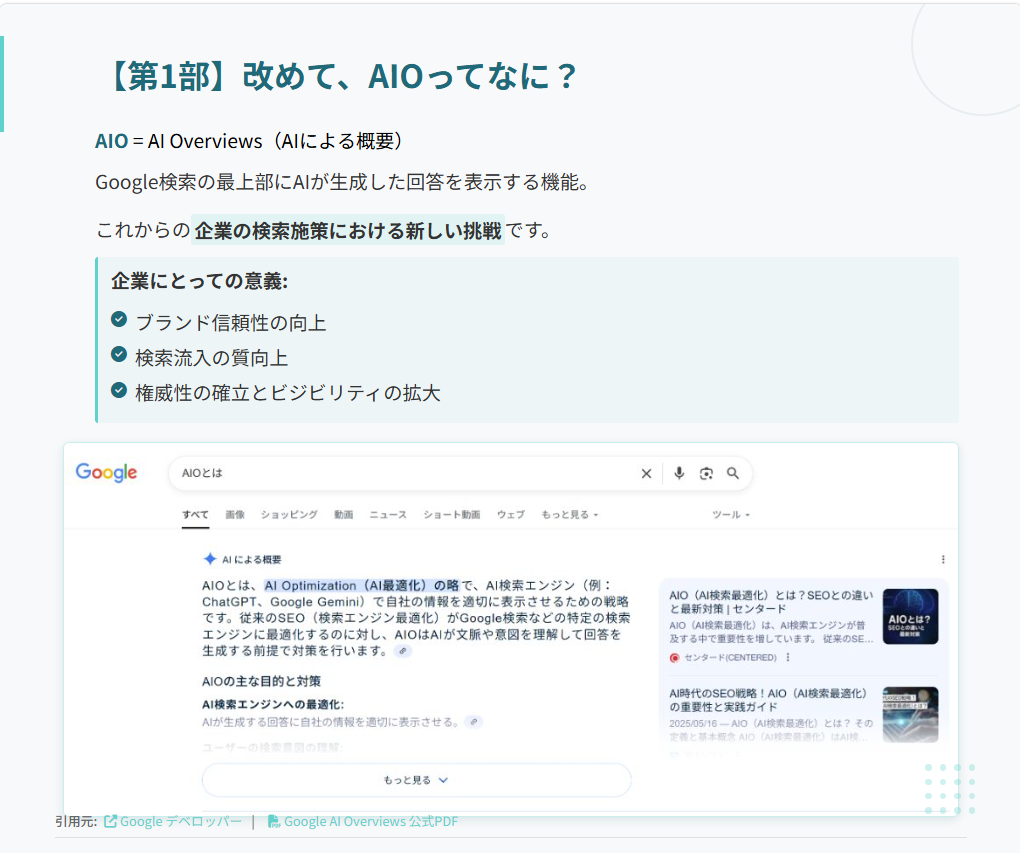Start voice search with the microphone icon
This screenshot has width=1020, height=853.
tap(679, 473)
